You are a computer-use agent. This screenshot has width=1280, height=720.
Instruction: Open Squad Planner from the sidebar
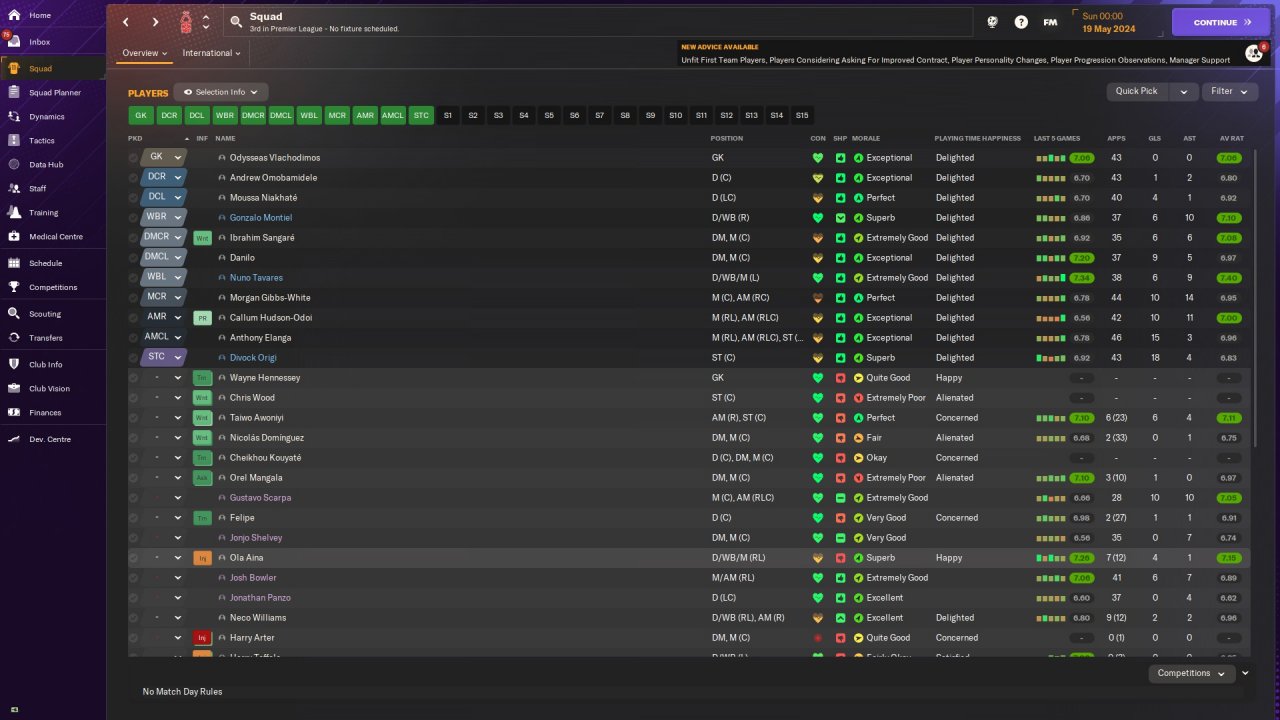pos(53,92)
